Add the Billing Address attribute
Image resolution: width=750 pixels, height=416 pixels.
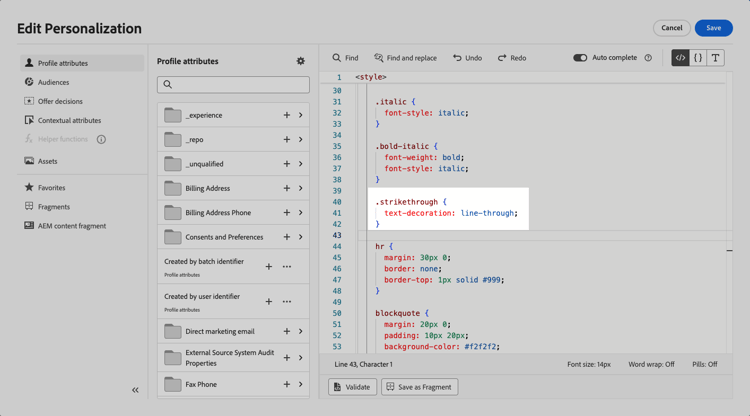point(286,188)
